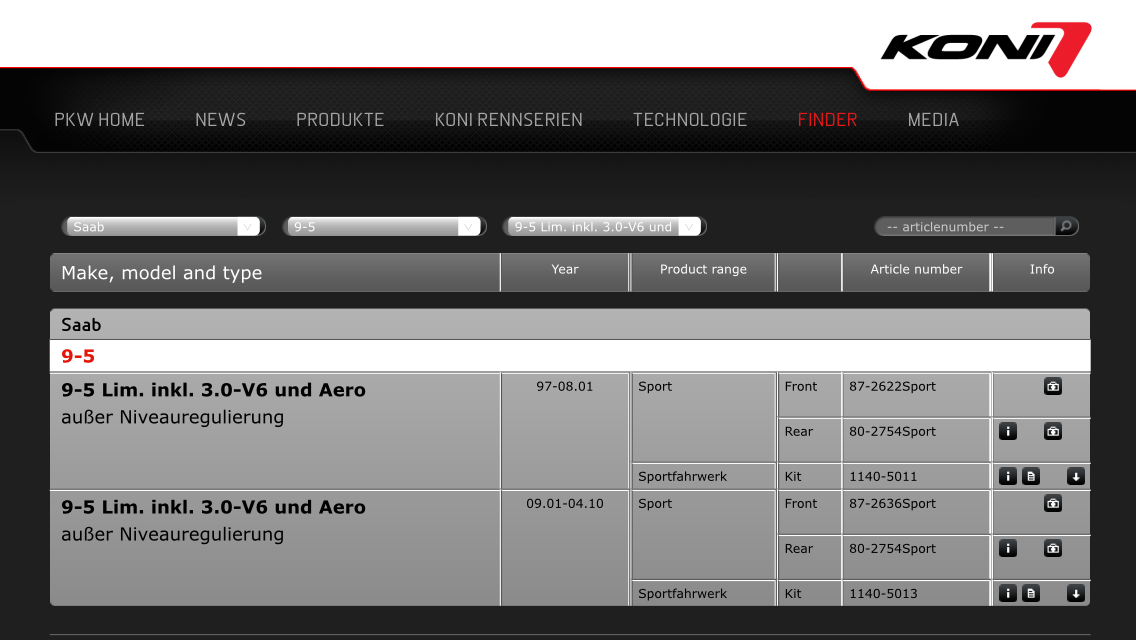Click the article number search magnifier
1136x640 pixels.
click(x=1066, y=226)
